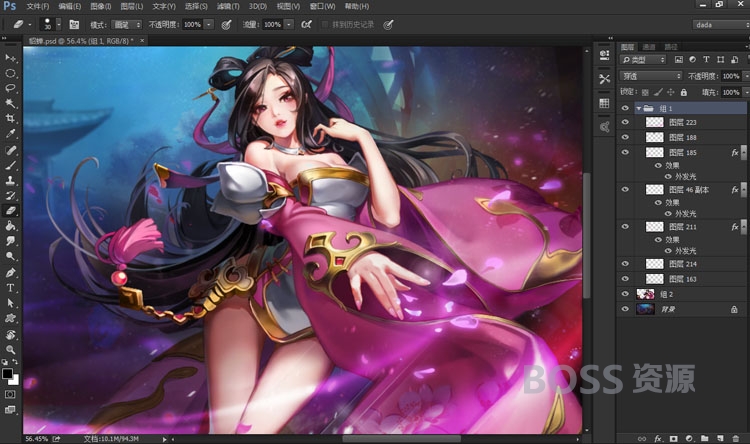Viewport: 750px width, 444px height.
Task: Collapse effects on 图层 185
Action: coord(742,153)
